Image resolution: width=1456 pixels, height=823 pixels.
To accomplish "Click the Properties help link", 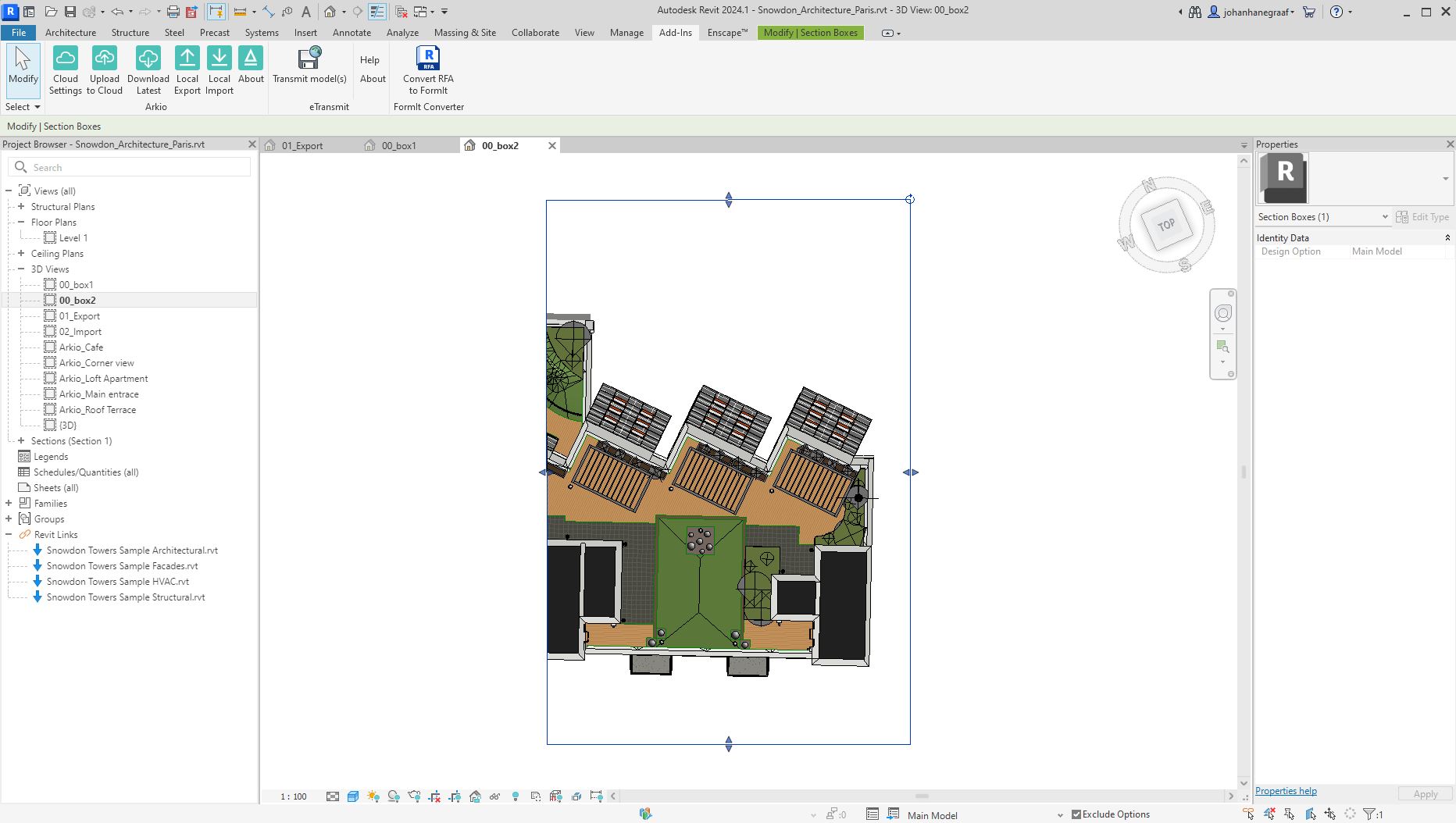I will tap(1286, 791).
